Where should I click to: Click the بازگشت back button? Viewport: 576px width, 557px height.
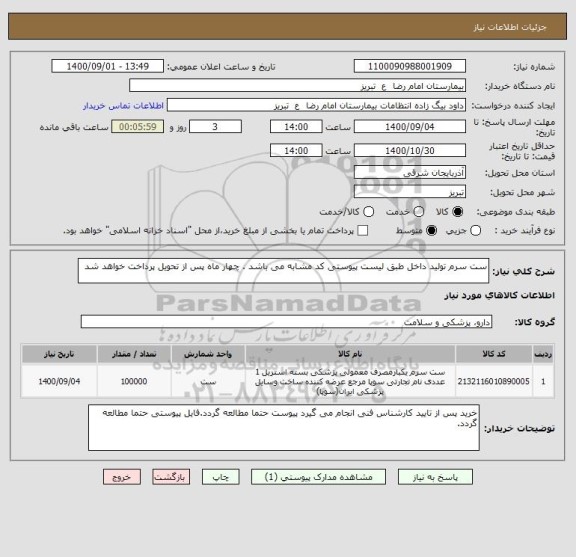(x=171, y=477)
